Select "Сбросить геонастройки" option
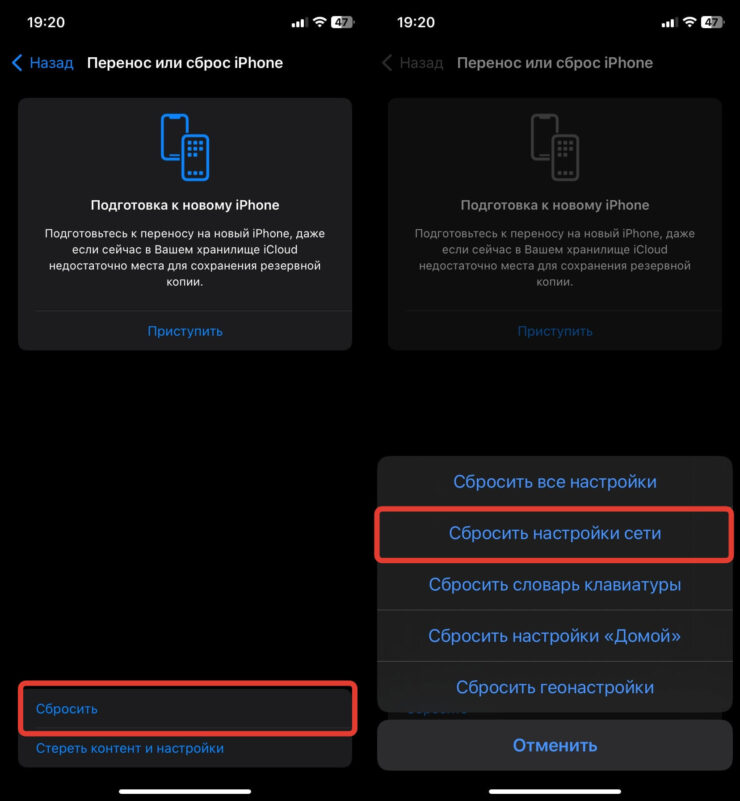Image resolution: width=740 pixels, height=801 pixels. [555, 688]
